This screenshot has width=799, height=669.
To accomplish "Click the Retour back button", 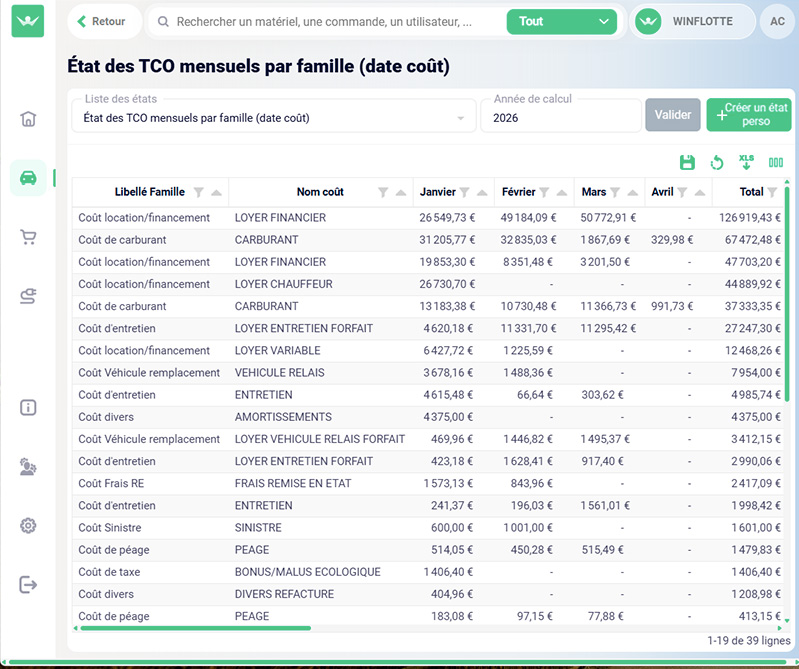I will tap(104, 21).
